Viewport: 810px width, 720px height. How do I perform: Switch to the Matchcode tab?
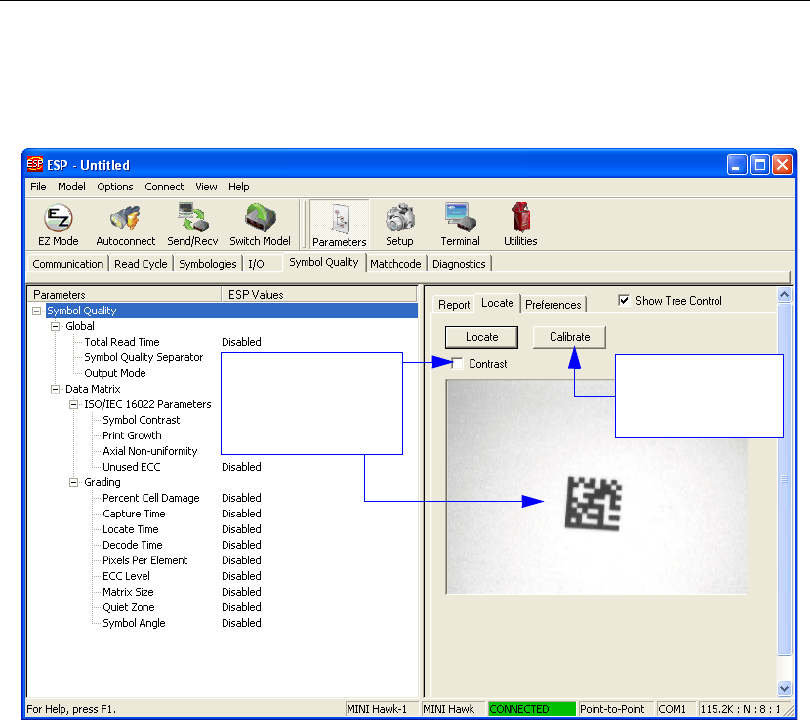(397, 264)
